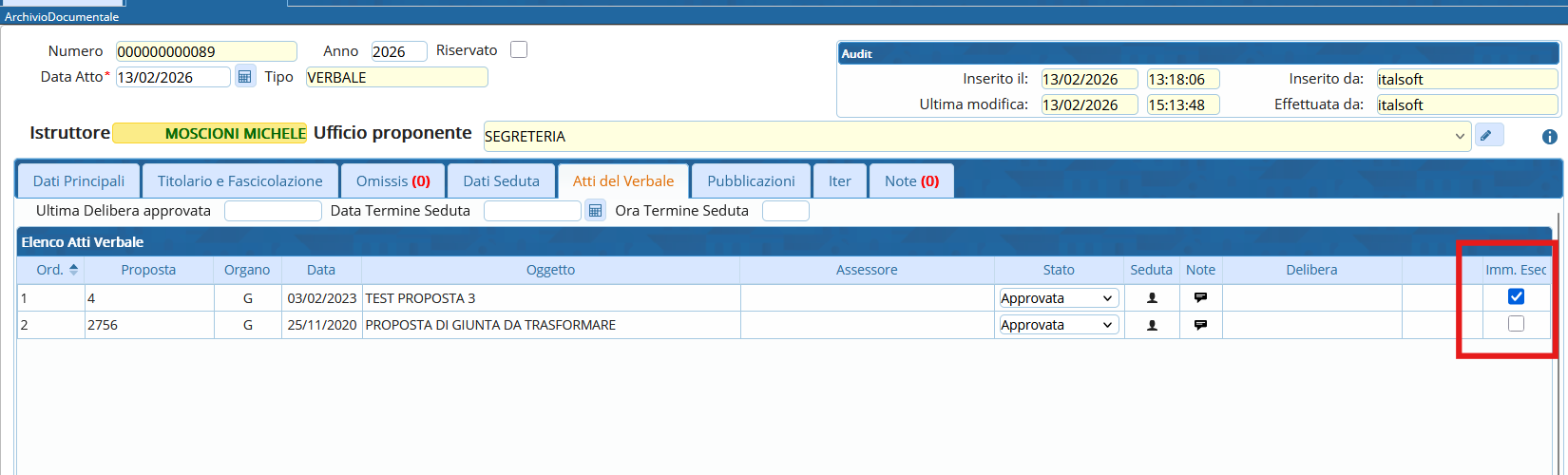
Task: Click the Ora Termine Seduta field
Action: point(785,211)
